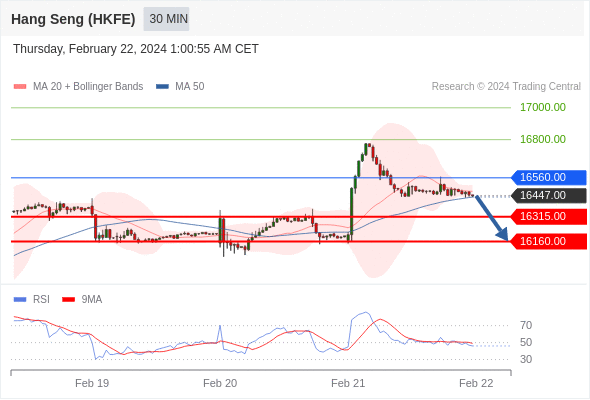Select the Feb 19 axis marker

coord(92,383)
